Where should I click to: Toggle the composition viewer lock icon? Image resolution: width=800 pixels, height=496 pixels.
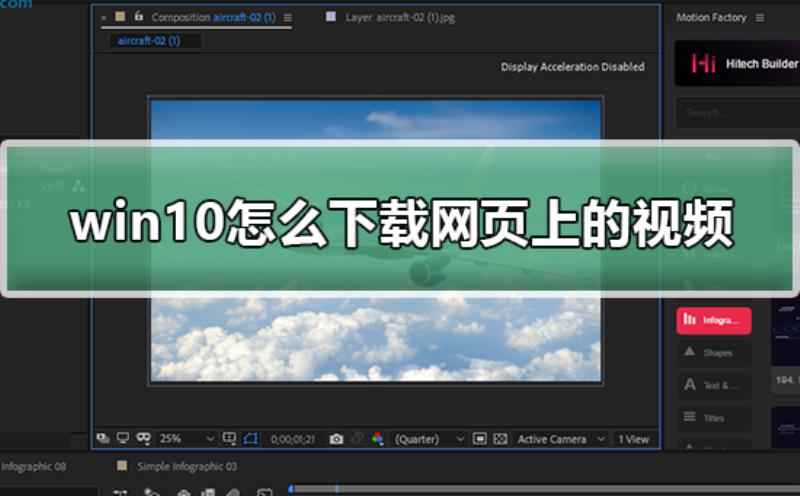click(139, 16)
